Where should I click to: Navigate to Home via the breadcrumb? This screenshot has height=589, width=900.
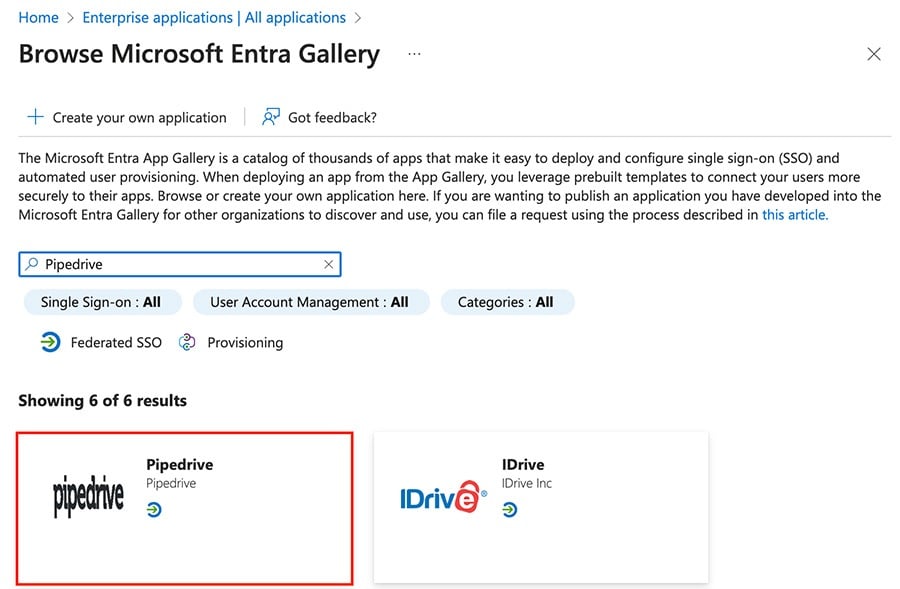[x=38, y=17]
